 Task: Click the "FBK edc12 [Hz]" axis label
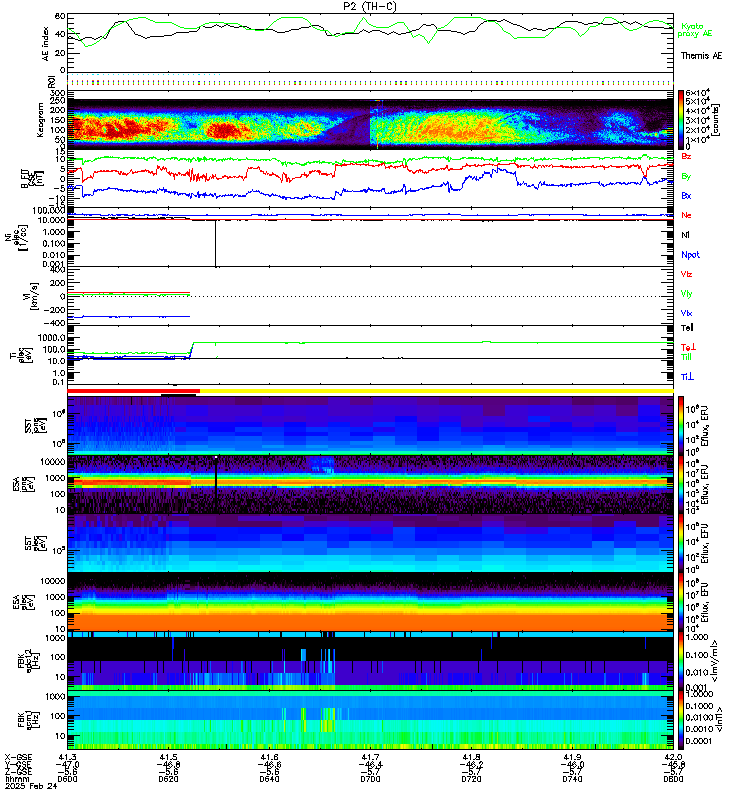click(28, 662)
